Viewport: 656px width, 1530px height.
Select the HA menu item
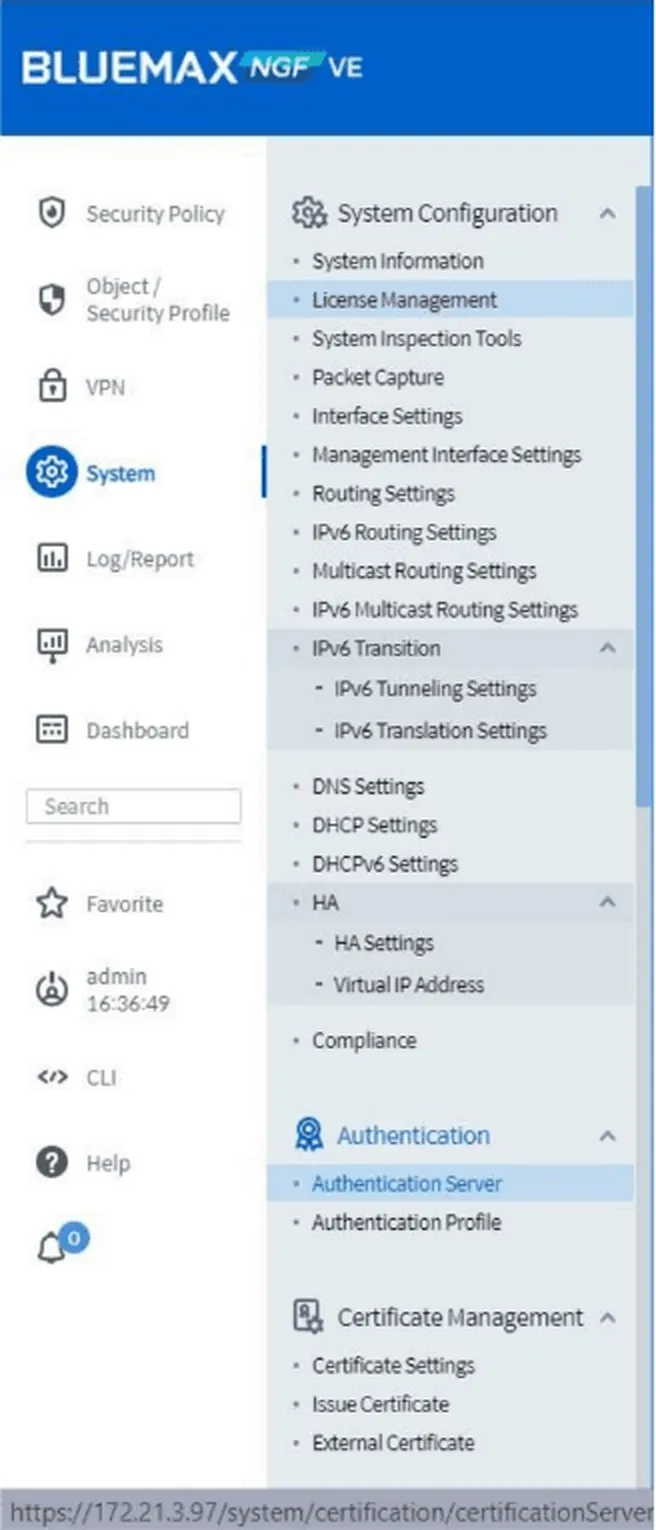click(x=325, y=902)
